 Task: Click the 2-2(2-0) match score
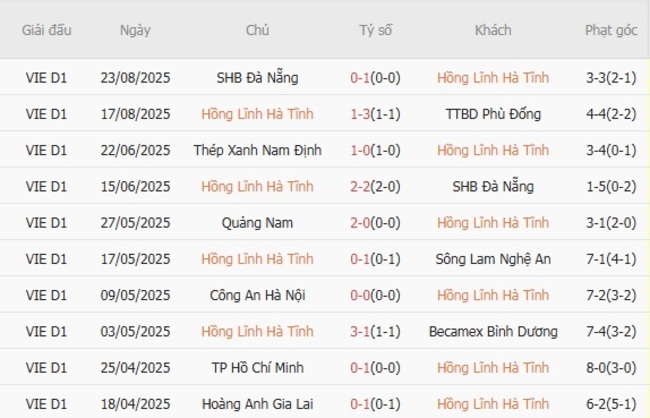[x=376, y=187]
